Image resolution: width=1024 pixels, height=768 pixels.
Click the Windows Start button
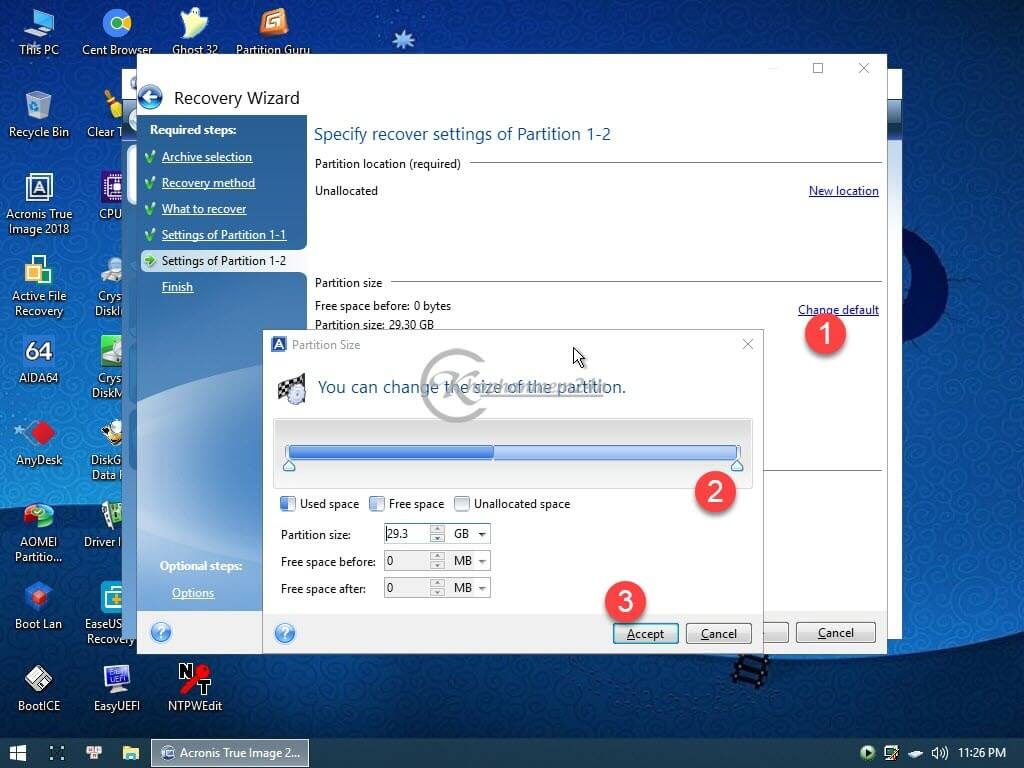pyautogui.click(x=18, y=752)
